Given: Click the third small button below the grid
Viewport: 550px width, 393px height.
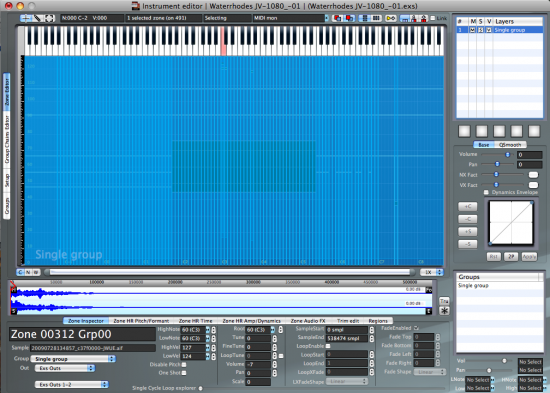Looking at the screenshot, I should click(x=36, y=272).
